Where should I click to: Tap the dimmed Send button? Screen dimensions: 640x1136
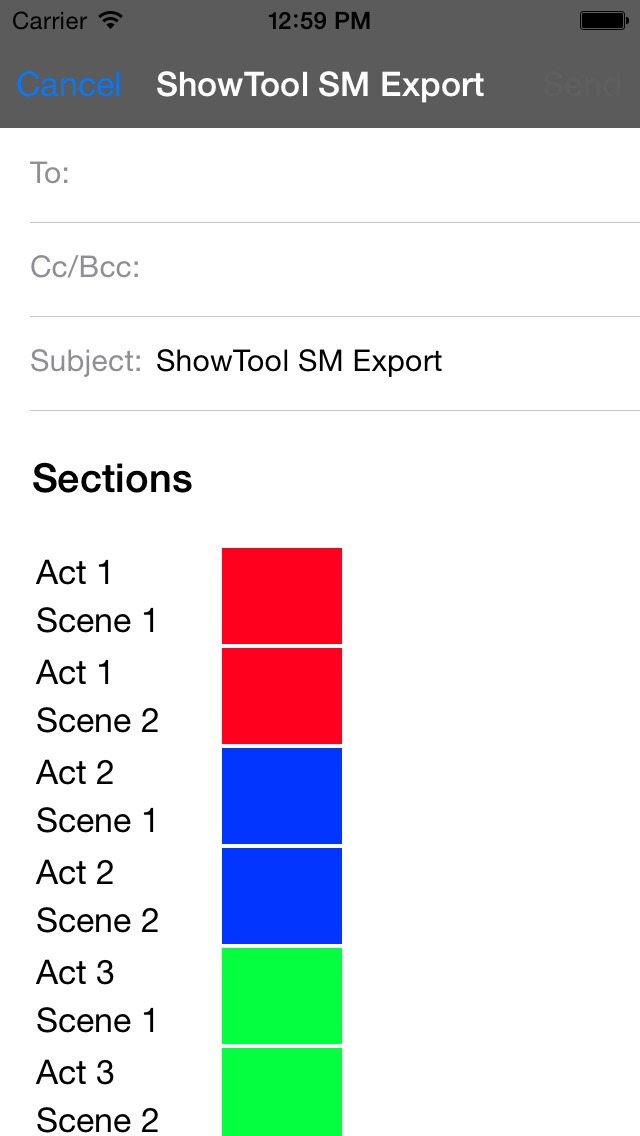583,85
